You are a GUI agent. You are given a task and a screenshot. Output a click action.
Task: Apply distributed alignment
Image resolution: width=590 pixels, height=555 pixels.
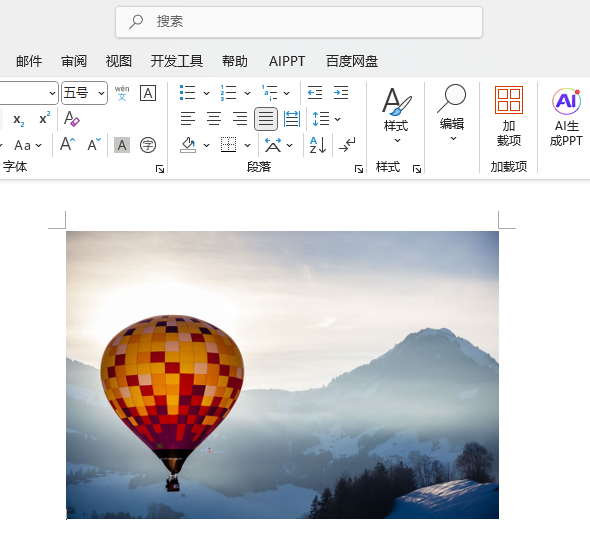click(x=292, y=119)
